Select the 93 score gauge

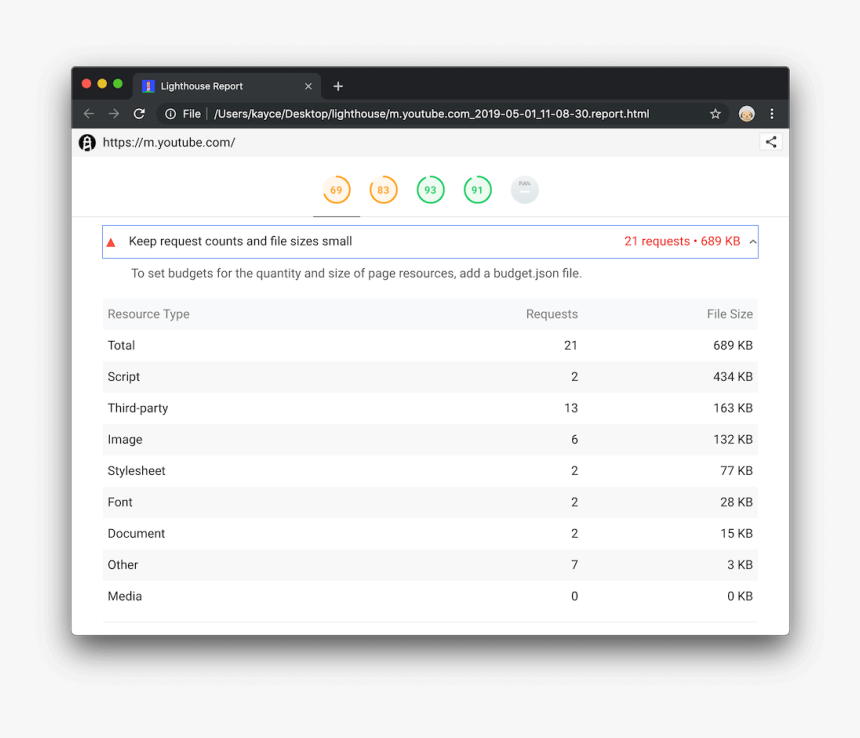[x=431, y=190]
